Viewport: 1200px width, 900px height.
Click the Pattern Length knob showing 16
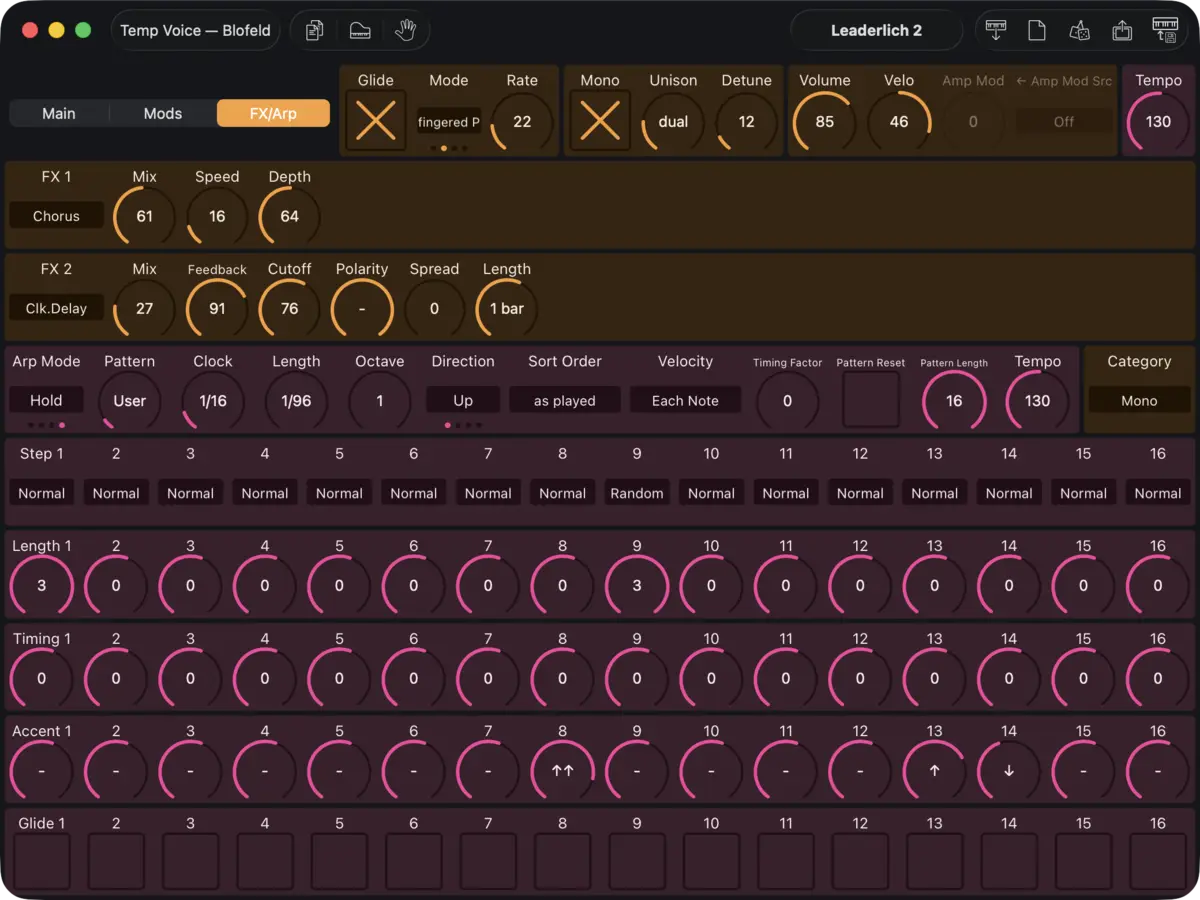(x=954, y=401)
